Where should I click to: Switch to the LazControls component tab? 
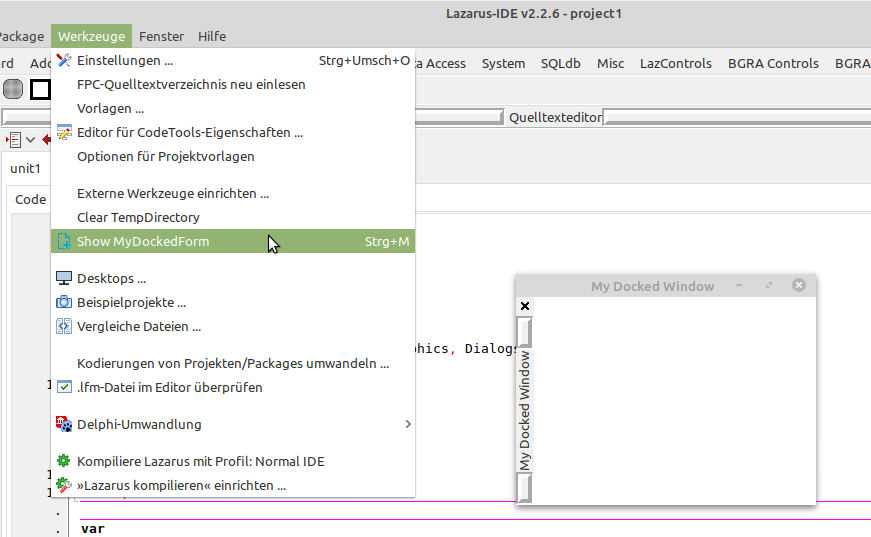675,63
